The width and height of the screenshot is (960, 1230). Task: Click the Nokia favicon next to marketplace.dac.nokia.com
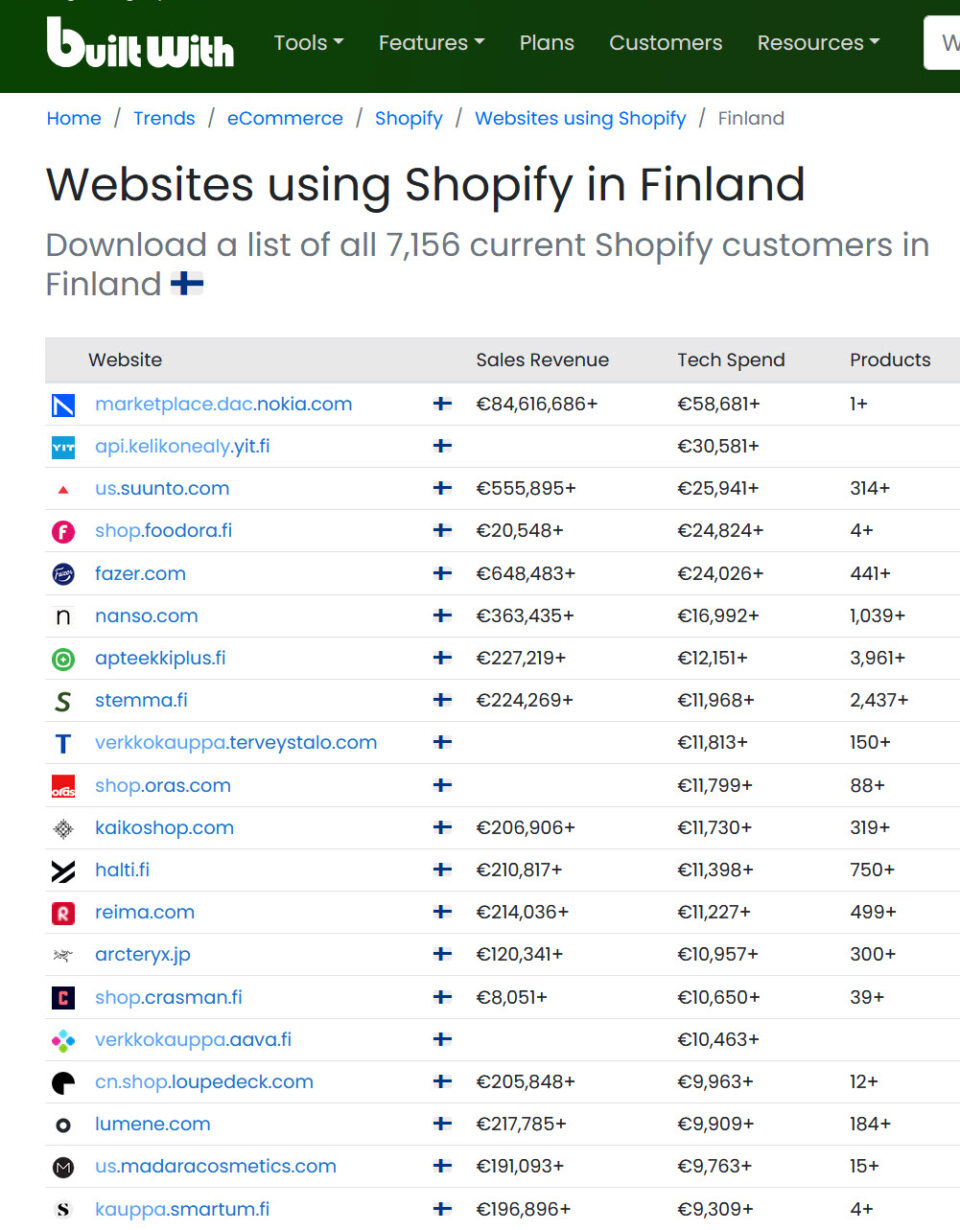click(63, 405)
